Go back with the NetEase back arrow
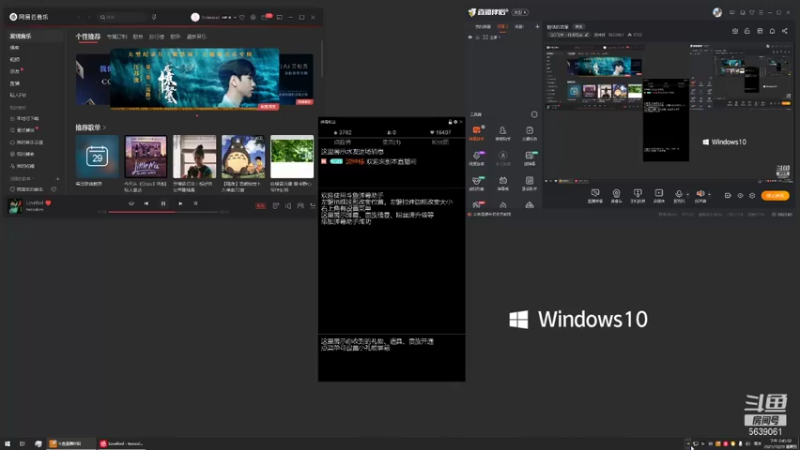The image size is (800, 450). [x=79, y=17]
